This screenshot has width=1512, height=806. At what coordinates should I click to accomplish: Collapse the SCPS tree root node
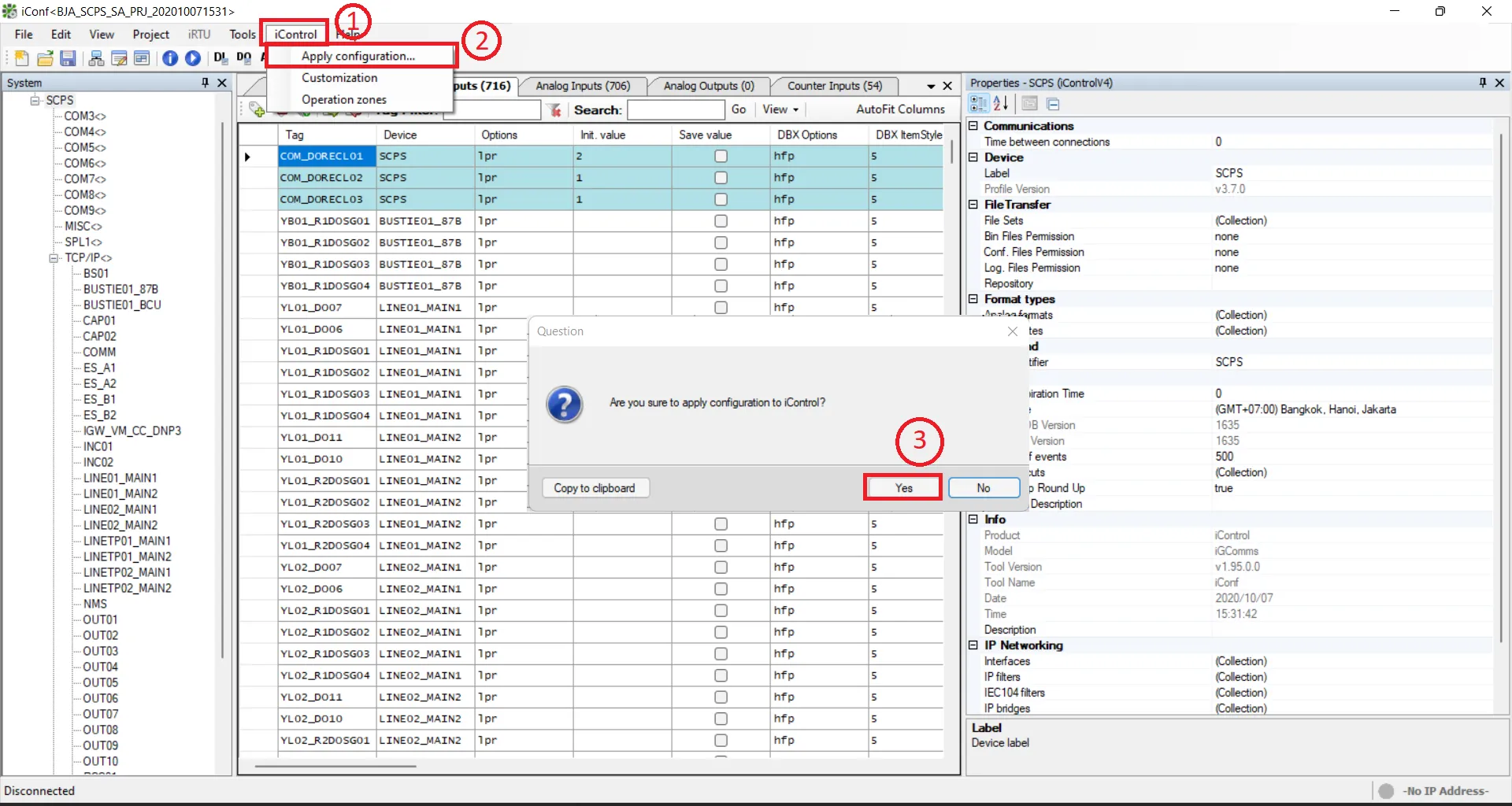point(35,100)
